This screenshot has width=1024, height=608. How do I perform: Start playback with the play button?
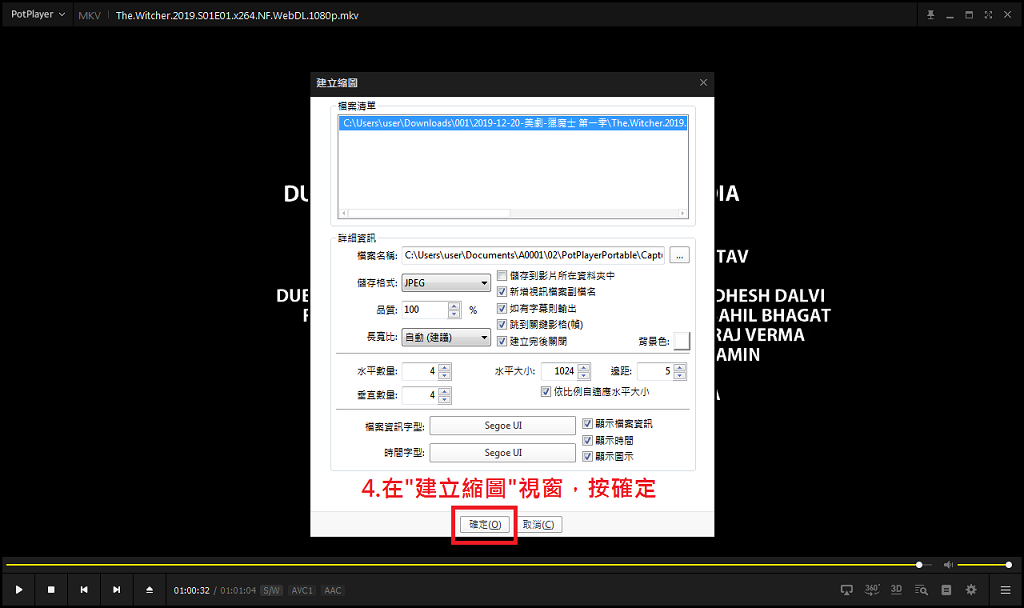coord(19,590)
